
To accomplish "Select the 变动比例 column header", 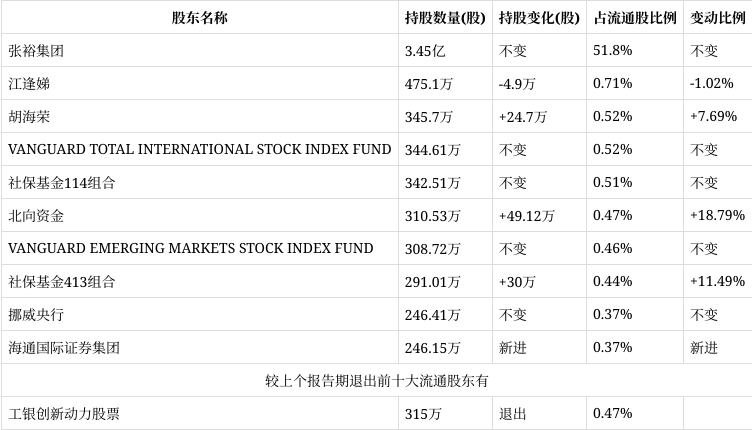I will point(716,18).
